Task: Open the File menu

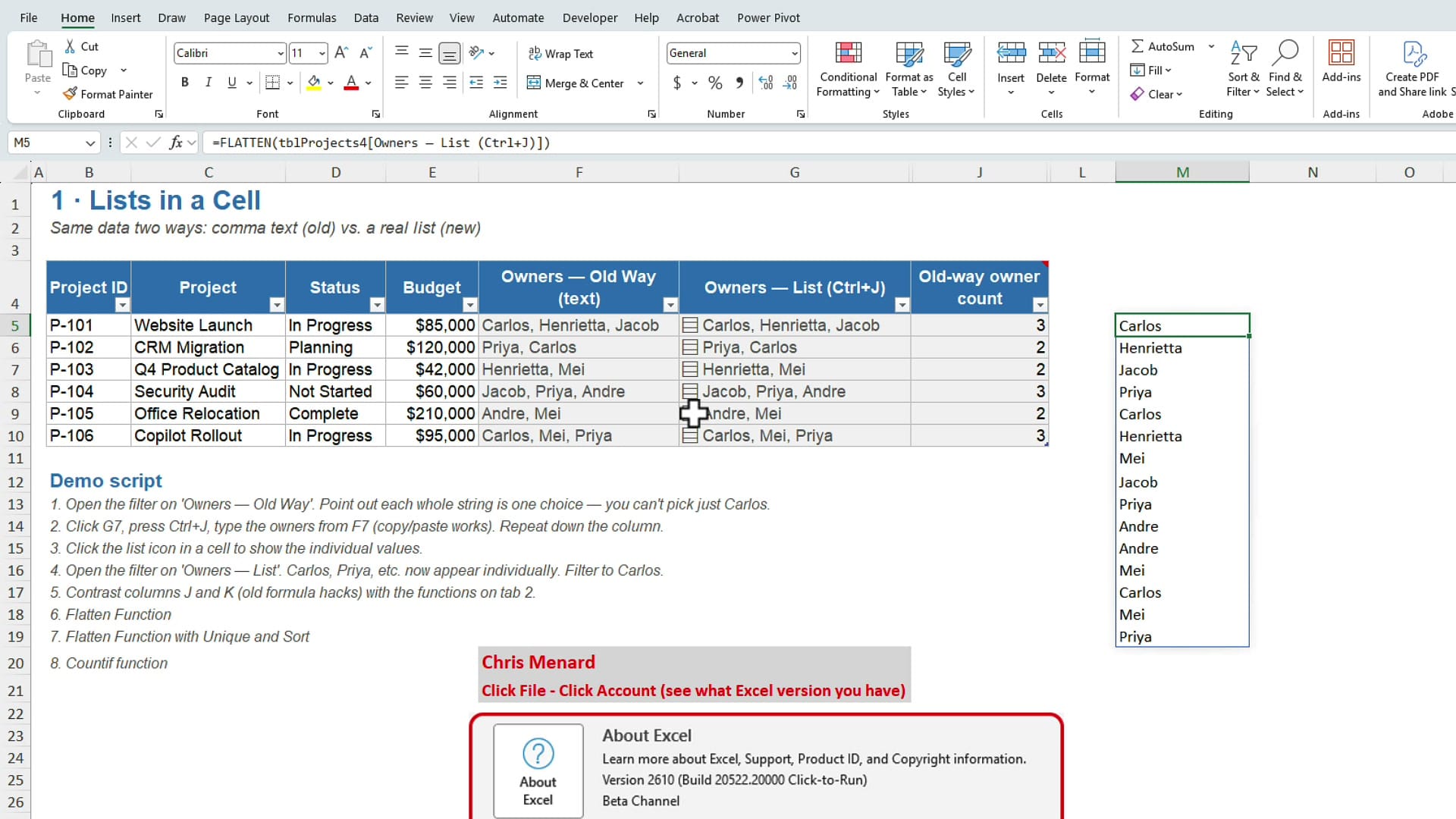Action: pos(29,17)
